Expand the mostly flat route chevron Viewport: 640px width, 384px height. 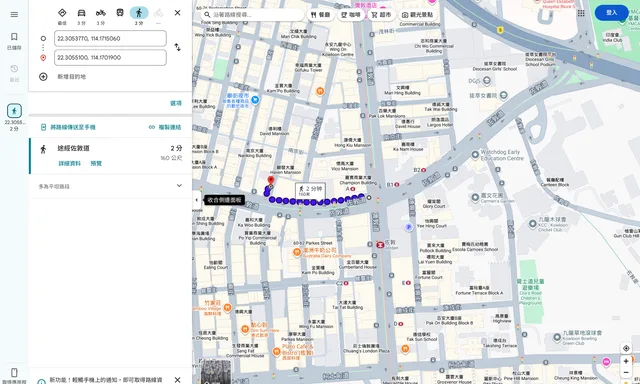click(179, 186)
